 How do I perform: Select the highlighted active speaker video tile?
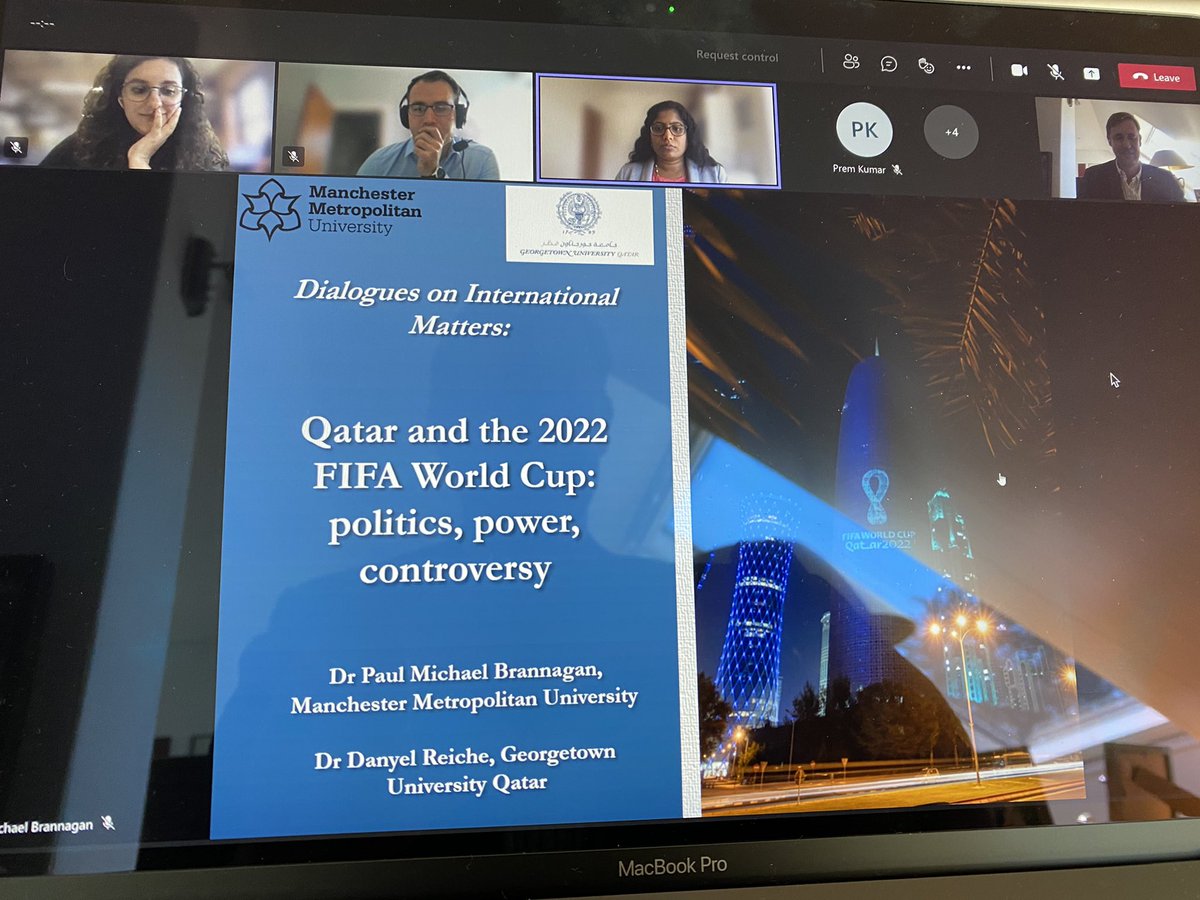click(657, 131)
